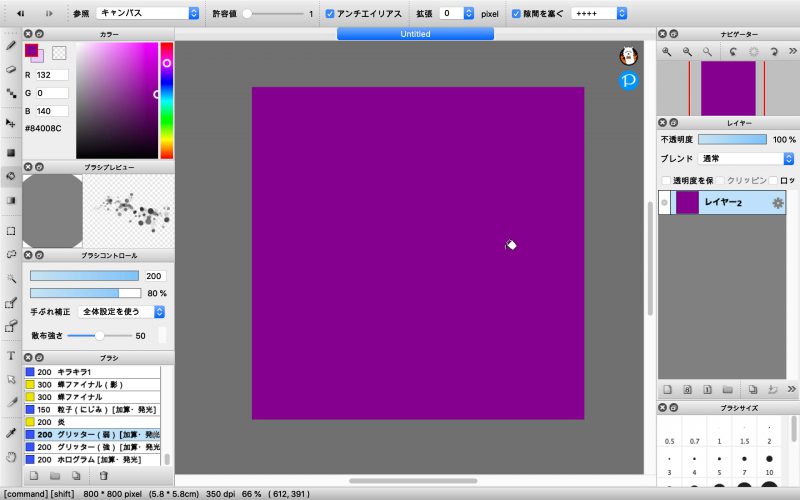This screenshot has width=800, height=500.
Task: Click the rainbow hue slider bar
Action: [166, 100]
